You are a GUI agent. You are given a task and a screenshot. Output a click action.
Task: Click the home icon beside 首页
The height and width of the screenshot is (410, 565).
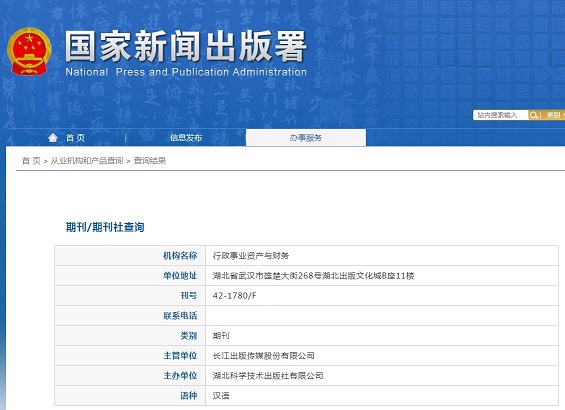coord(53,138)
